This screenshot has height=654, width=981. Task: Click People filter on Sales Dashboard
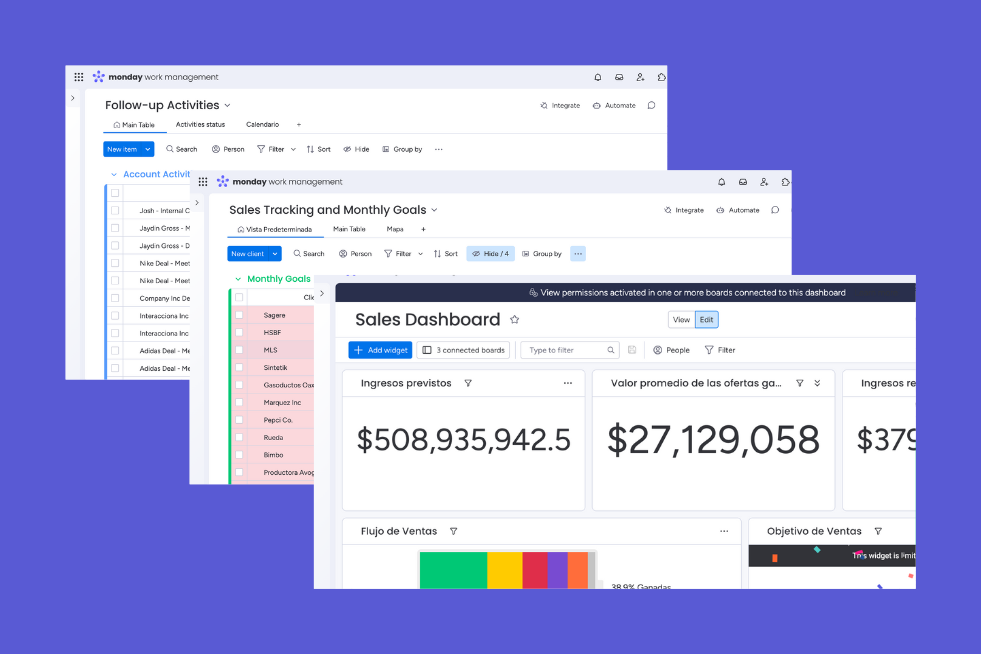(x=671, y=350)
